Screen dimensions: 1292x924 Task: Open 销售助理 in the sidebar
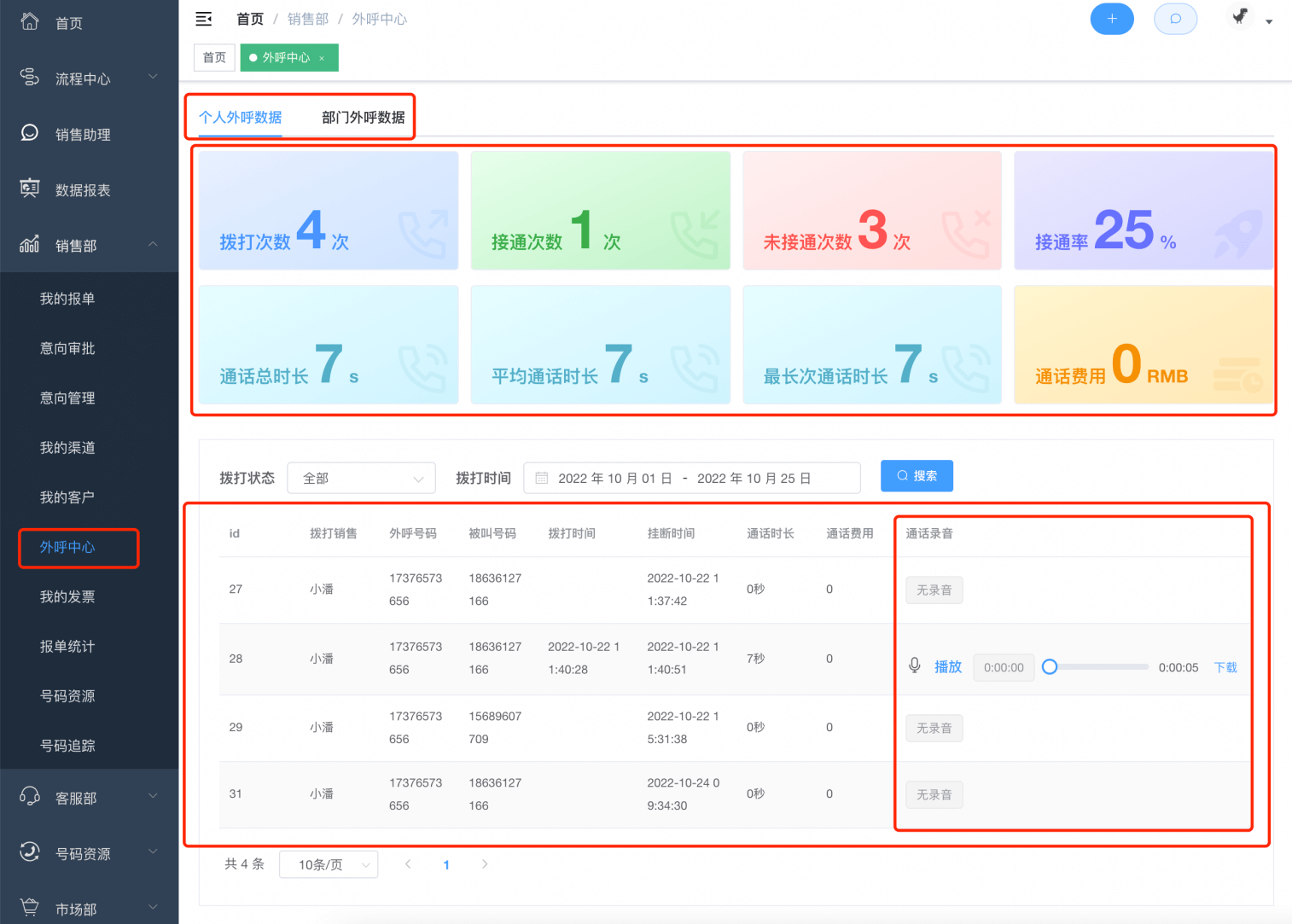(x=83, y=135)
